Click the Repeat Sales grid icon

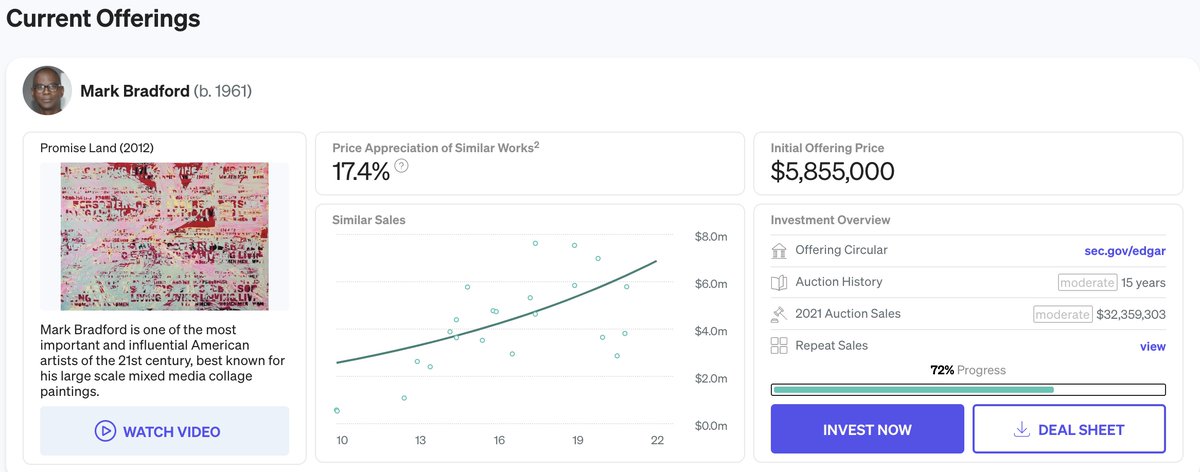pos(780,346)
